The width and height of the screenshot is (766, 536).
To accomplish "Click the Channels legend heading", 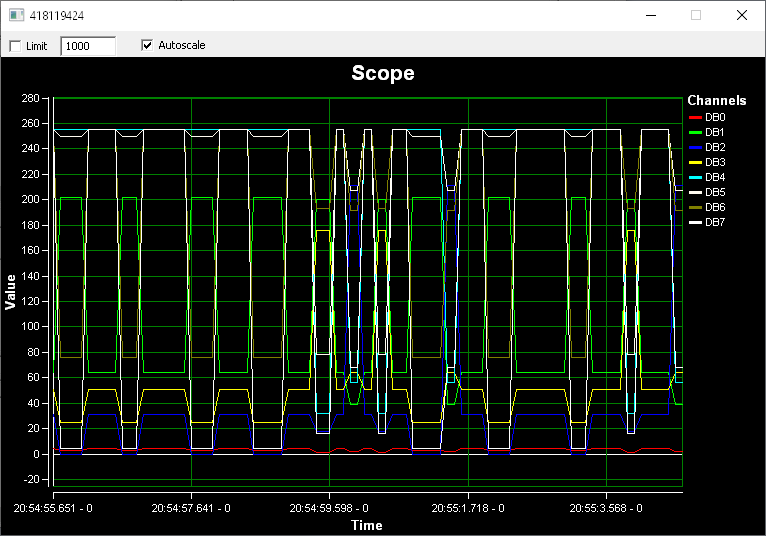I will point(717,101).
